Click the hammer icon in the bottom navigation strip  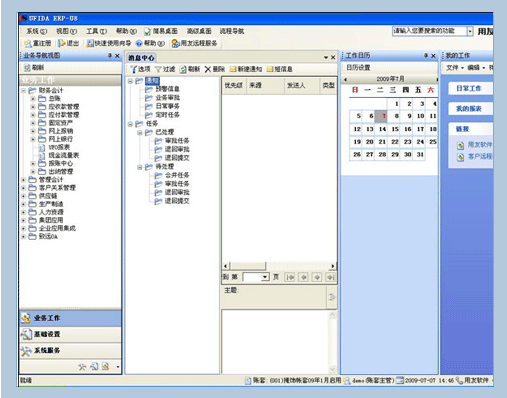coord(82,367)
